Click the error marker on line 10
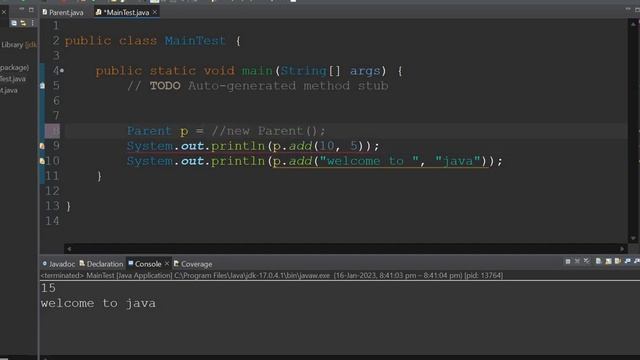Screen dimensions: 640x360 [42, 161]
